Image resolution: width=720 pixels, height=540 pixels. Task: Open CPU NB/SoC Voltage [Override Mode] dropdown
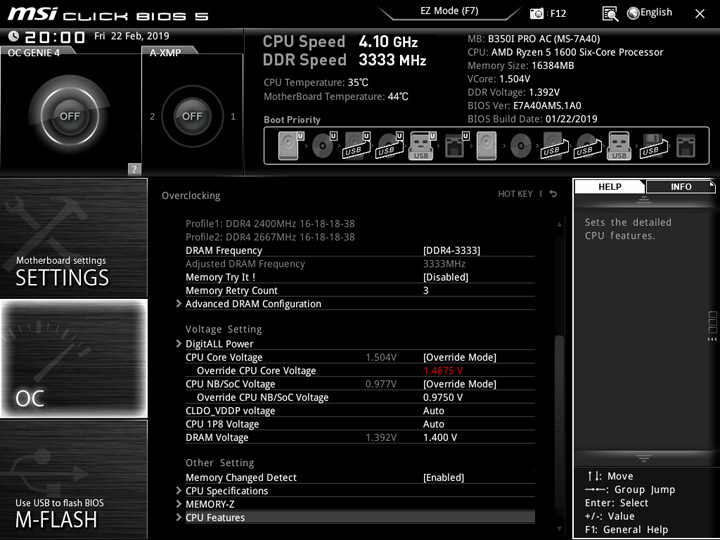[x=460, y=384]
